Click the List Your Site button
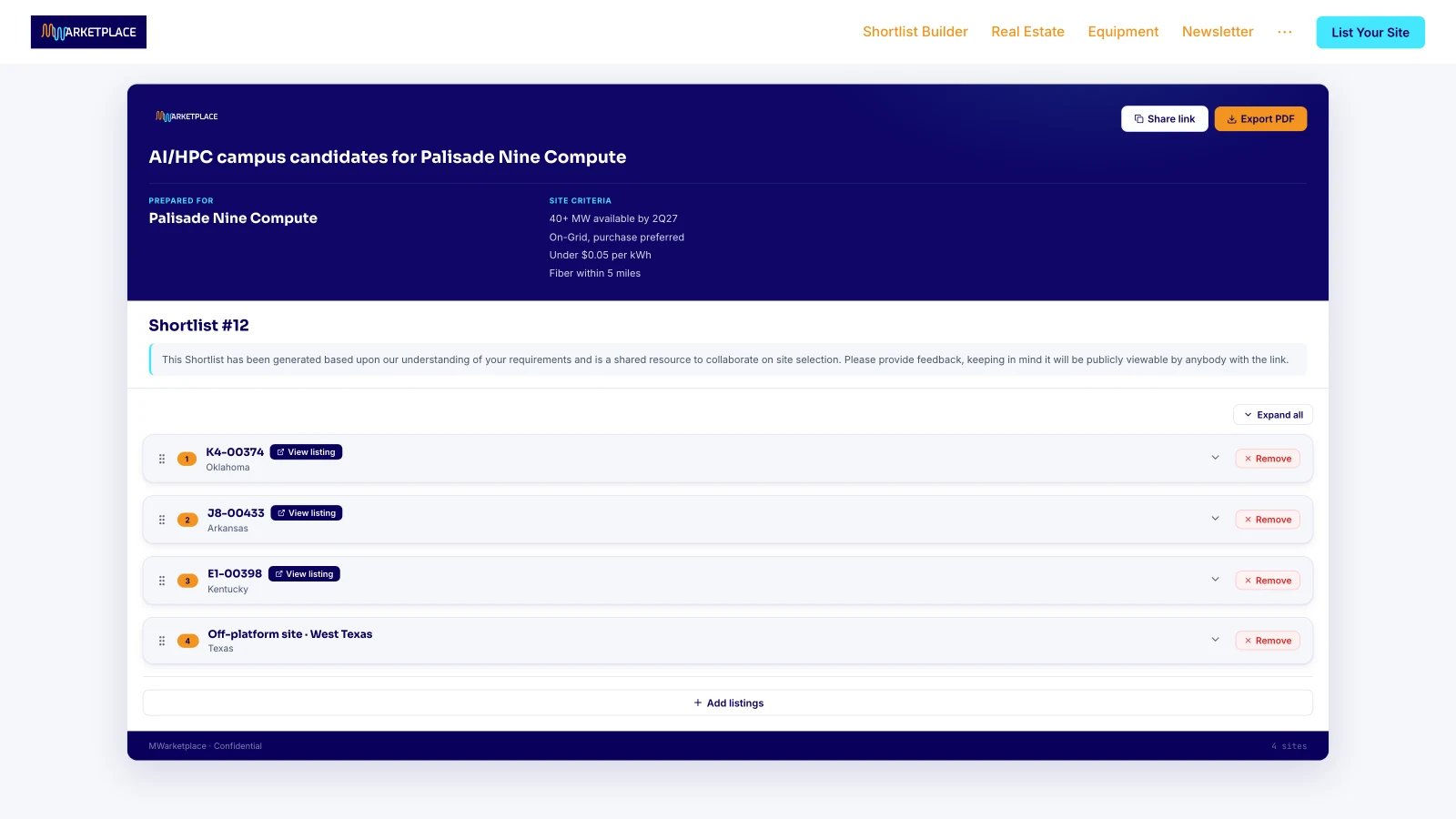This screenshot has height=819, width=1456. click(x=1370, y=32)
